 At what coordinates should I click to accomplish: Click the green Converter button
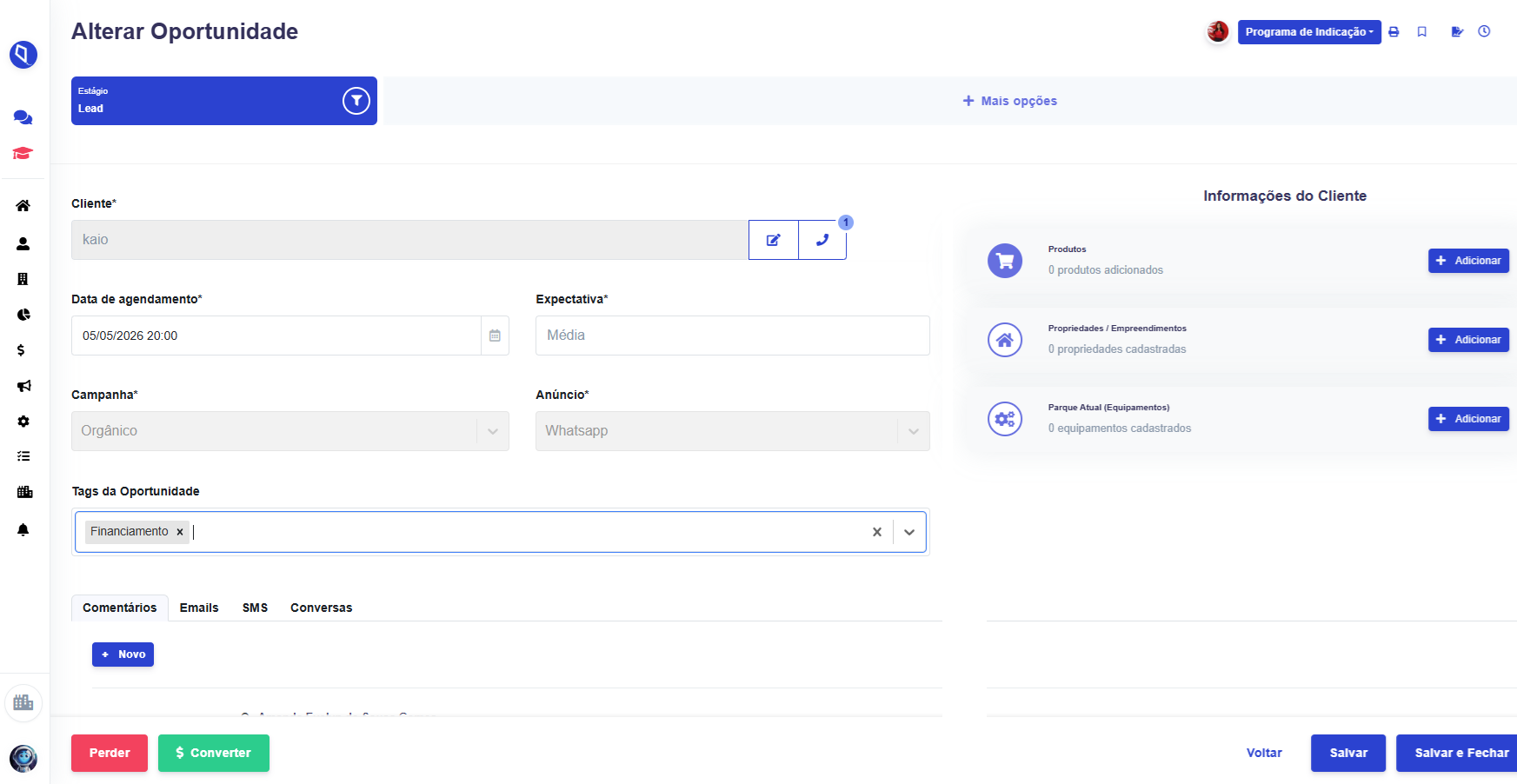tap(214, 753)
